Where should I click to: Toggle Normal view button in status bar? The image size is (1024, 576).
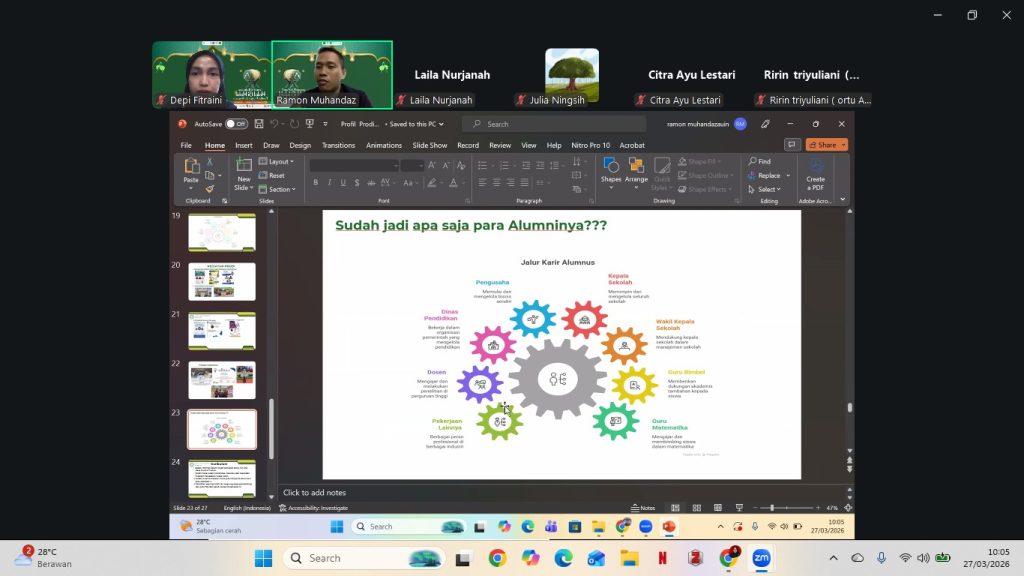click(x=675, y=507)
